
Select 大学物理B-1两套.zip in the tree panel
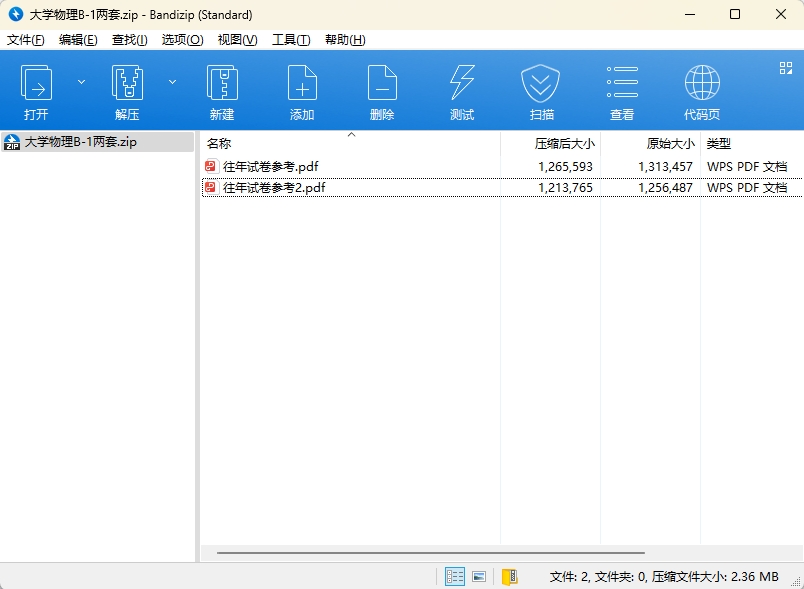pyautogui.click(x=97, y=142)
